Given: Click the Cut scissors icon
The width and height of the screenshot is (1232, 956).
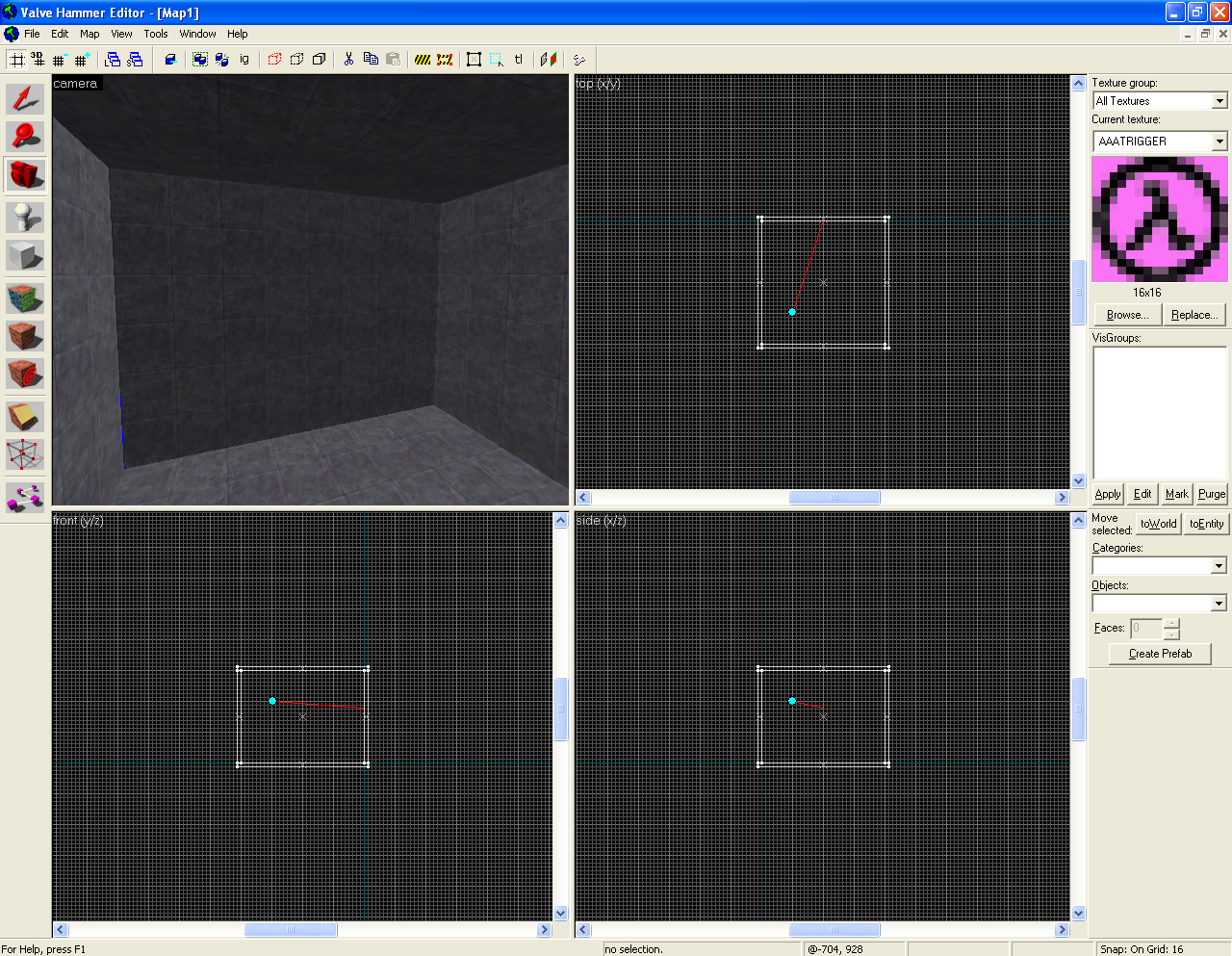Looking at the screenshot, I should pos(348,60).
